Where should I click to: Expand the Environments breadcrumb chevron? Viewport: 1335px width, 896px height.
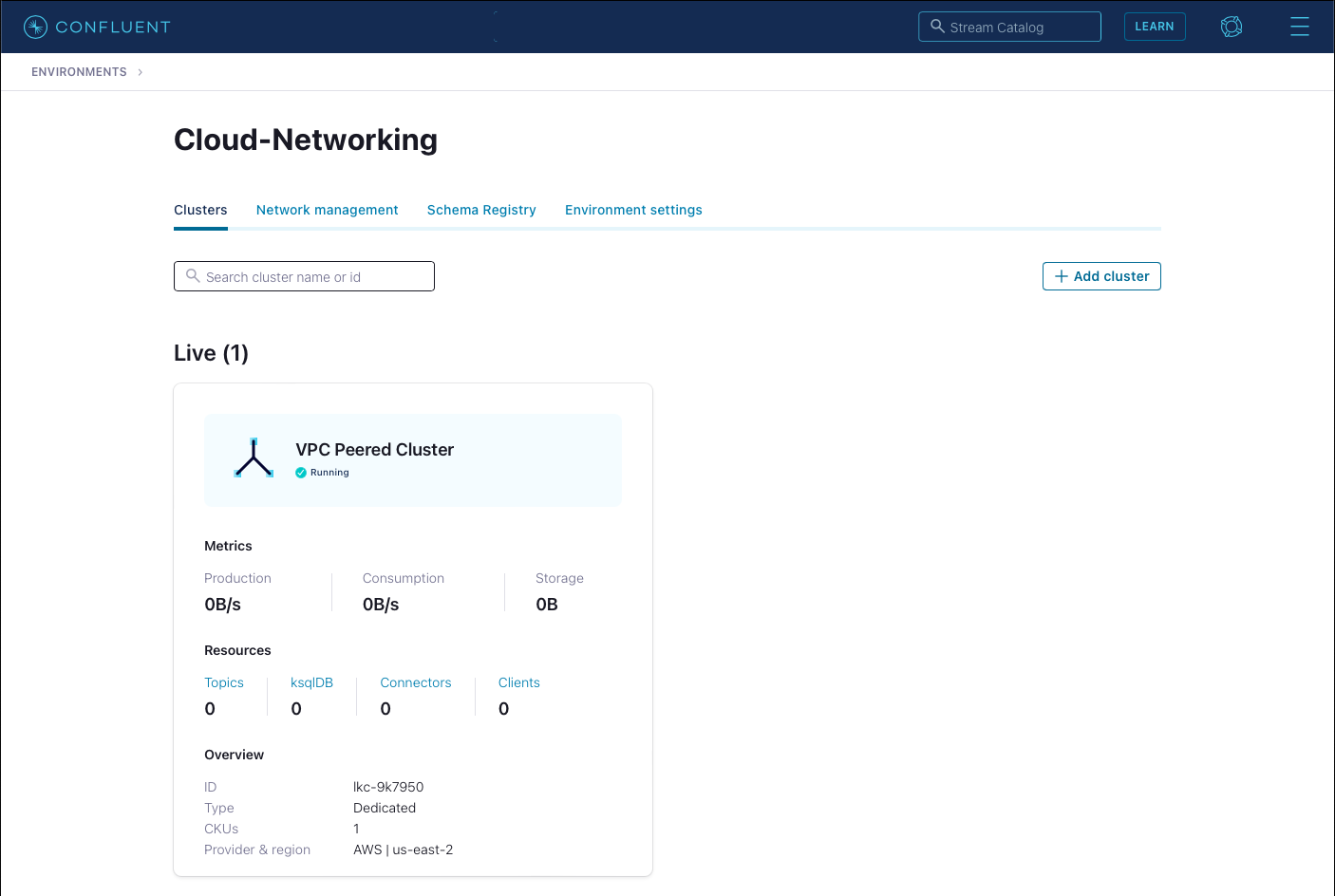pos(140,72)
